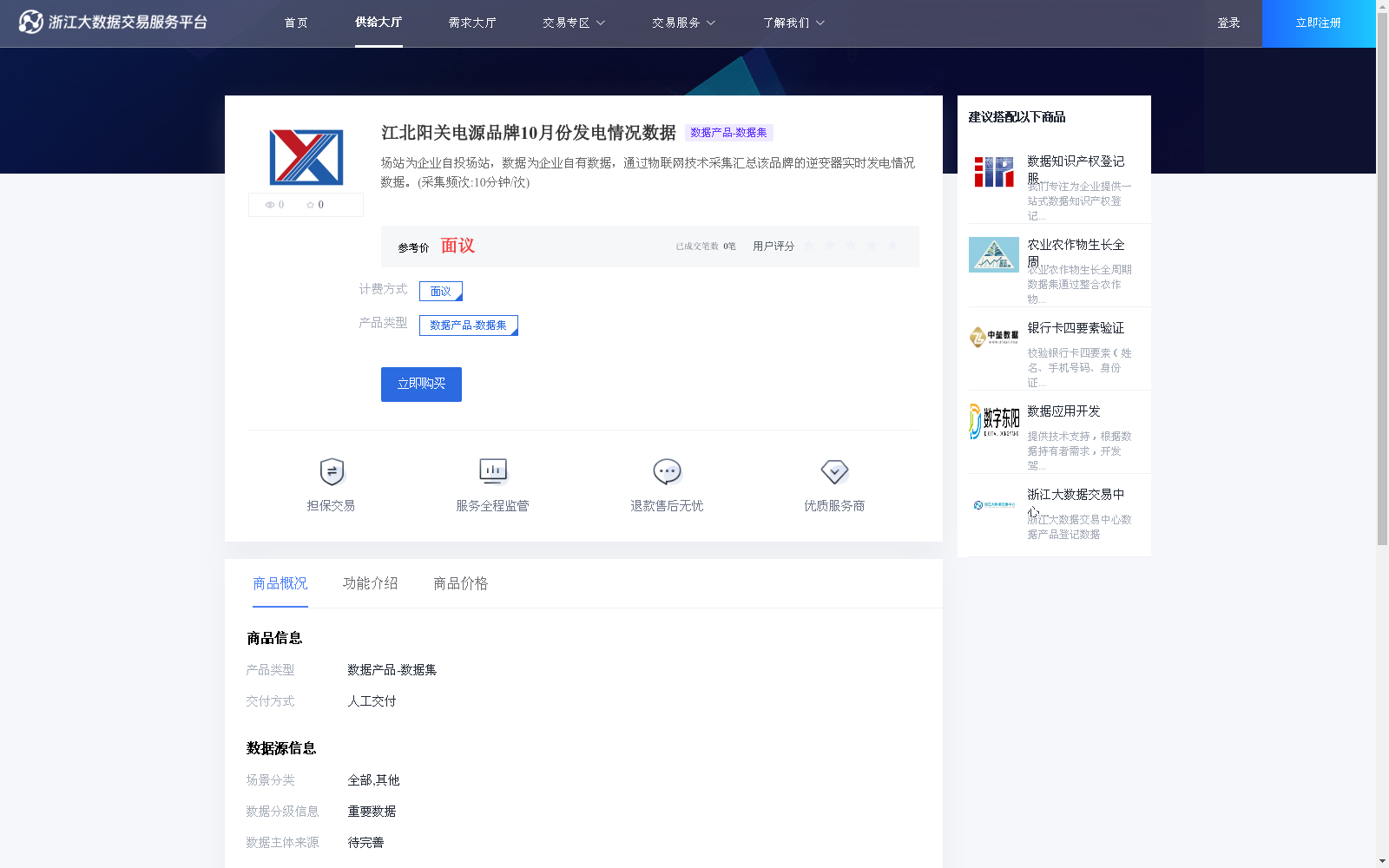Open 数据知识产权登记 product thumbnail
This screenshot has height=868, width=1389.
coord(994,172)
